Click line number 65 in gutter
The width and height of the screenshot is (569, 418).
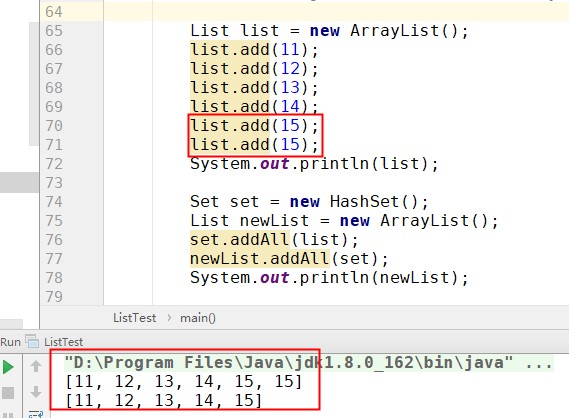(54, 31)
